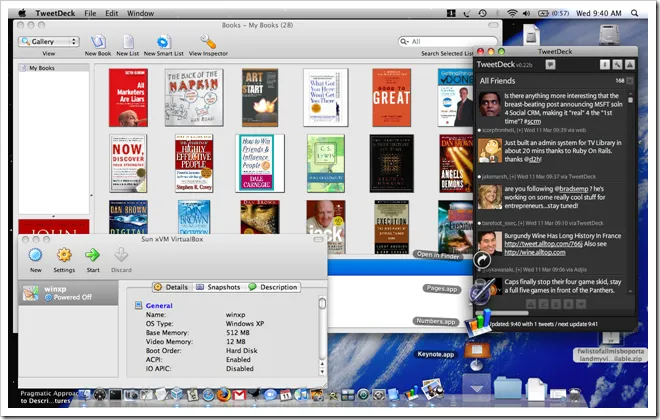The height and width of the screenshot is (420, 660).
Task: Click Trash icon in the Dock
Action: 575,395
